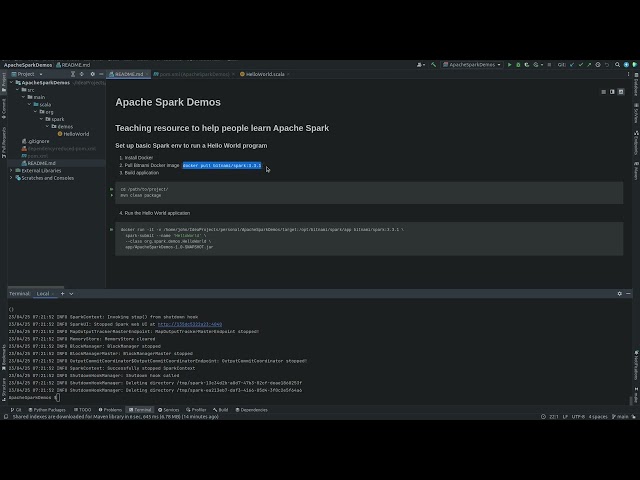Toggle Database tool window on right sidebar
The width and height of the screenshot is (640, 480).
(636, 84)
